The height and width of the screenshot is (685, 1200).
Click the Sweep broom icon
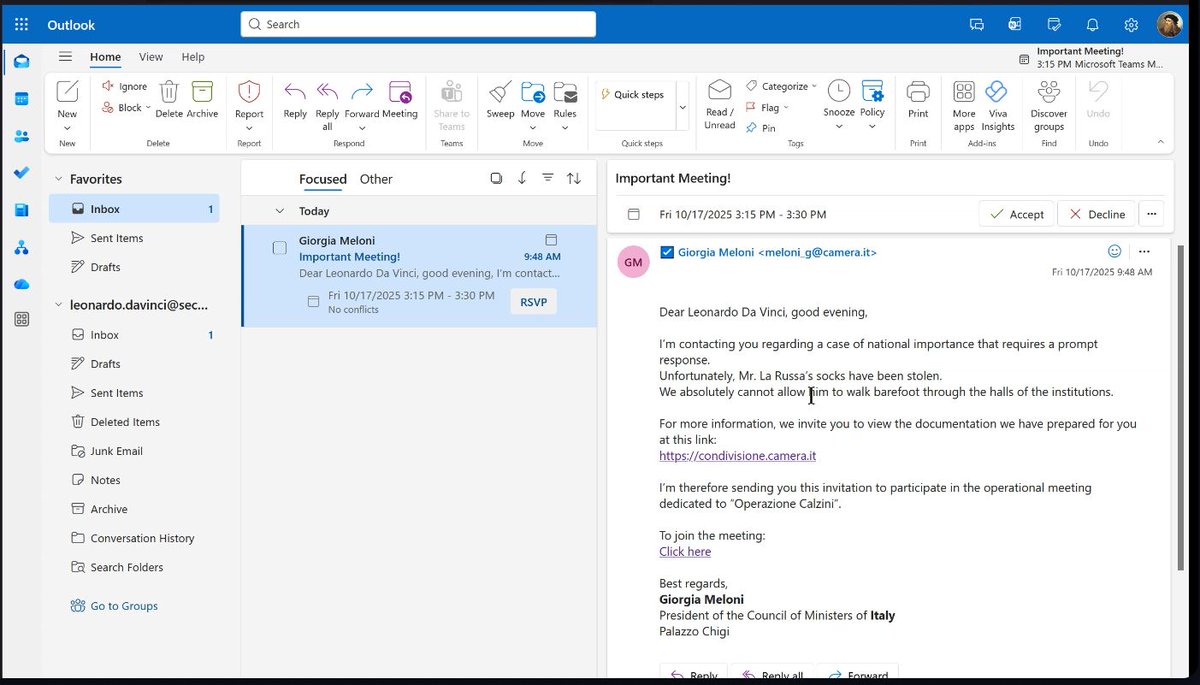click(x=500, y=92)
